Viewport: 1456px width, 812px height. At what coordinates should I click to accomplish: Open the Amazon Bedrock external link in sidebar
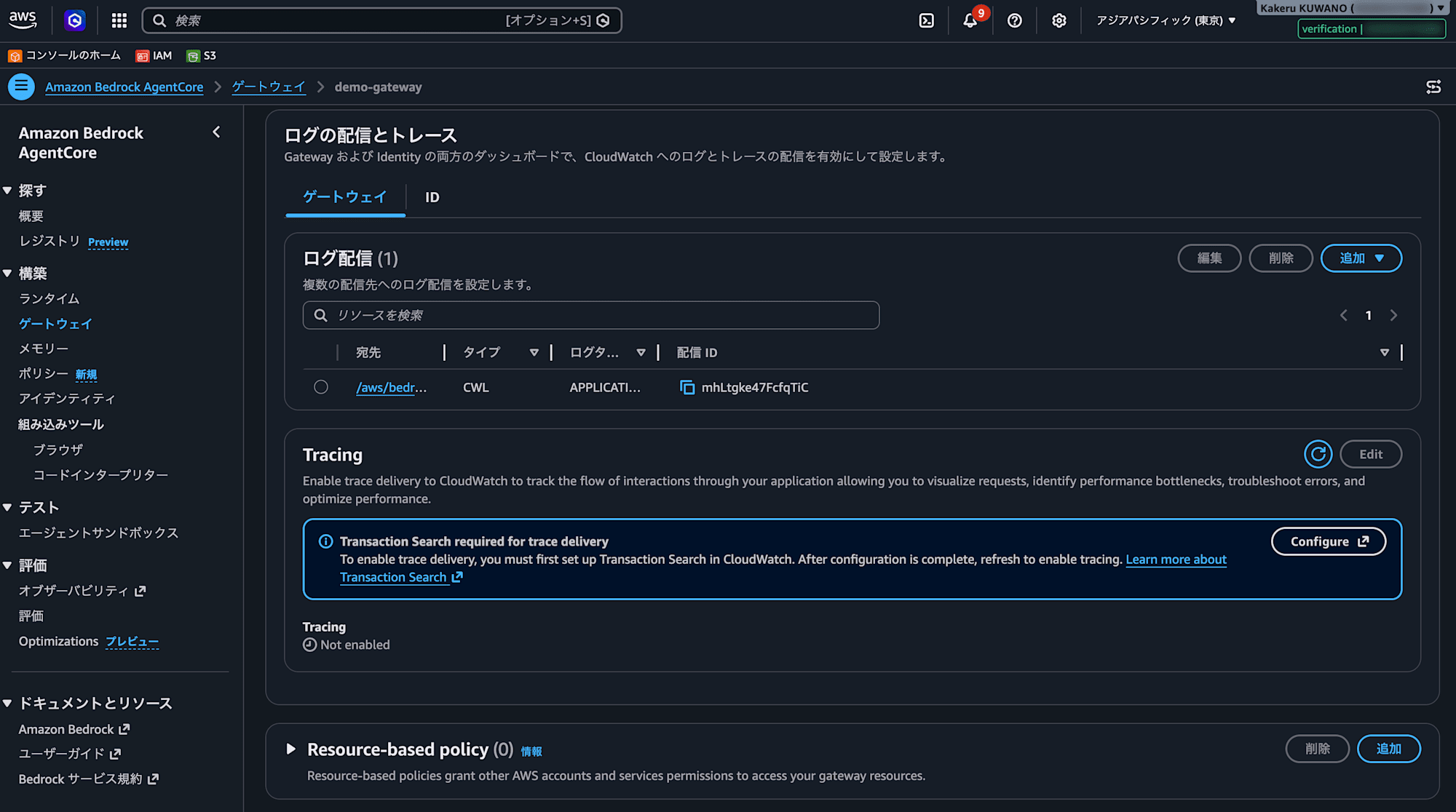[x=74, y=729]
